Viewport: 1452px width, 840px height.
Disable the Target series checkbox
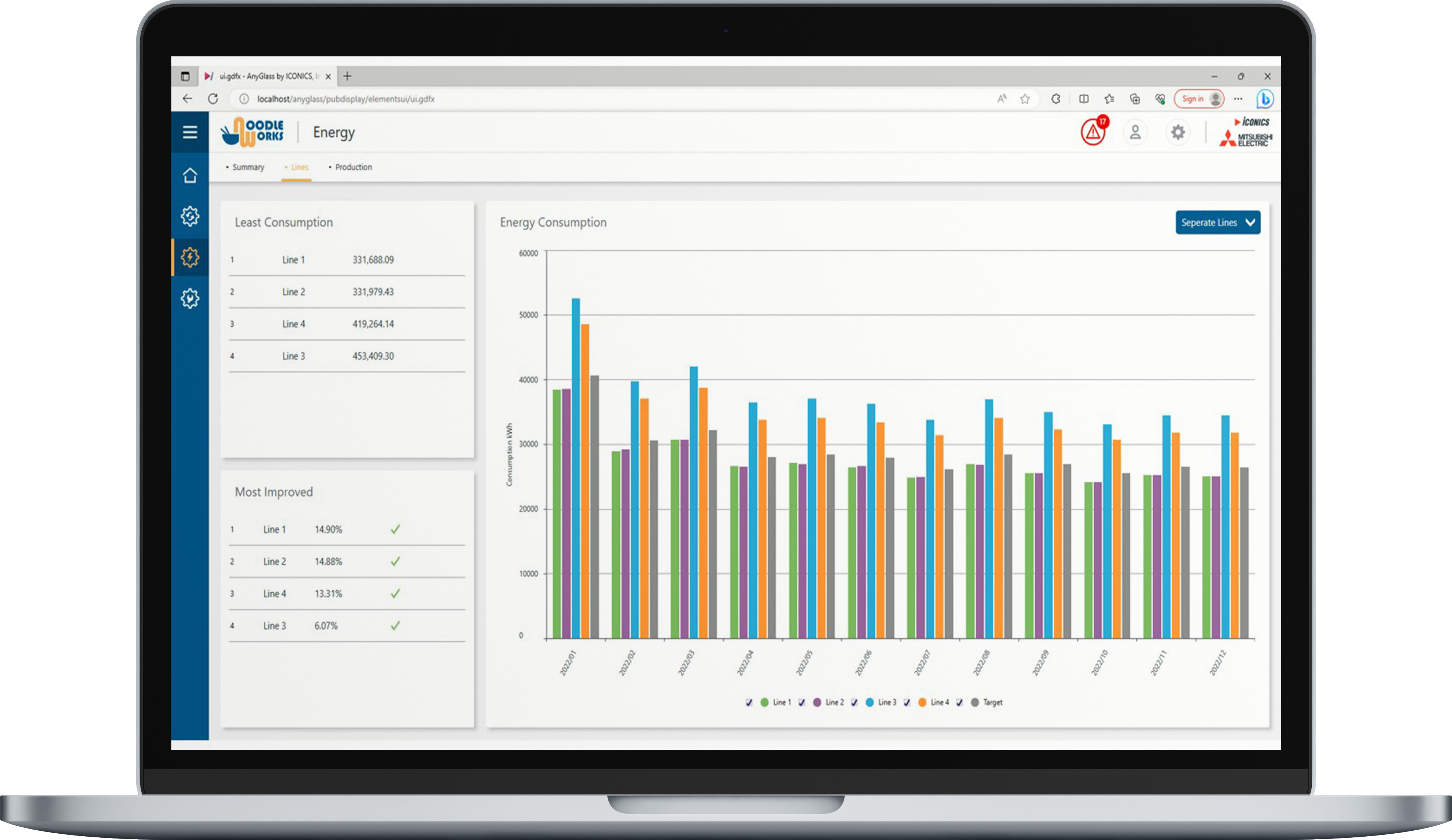click(960, 702)
